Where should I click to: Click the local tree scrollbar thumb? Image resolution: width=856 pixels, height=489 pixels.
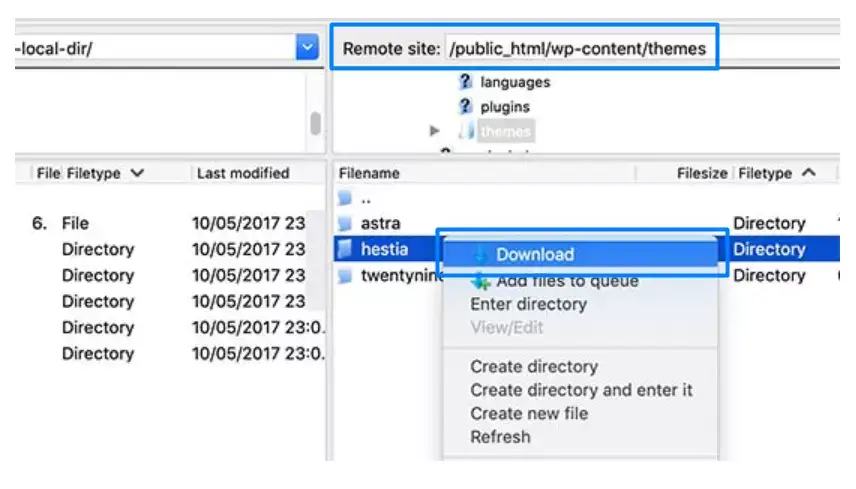(315, 123)
